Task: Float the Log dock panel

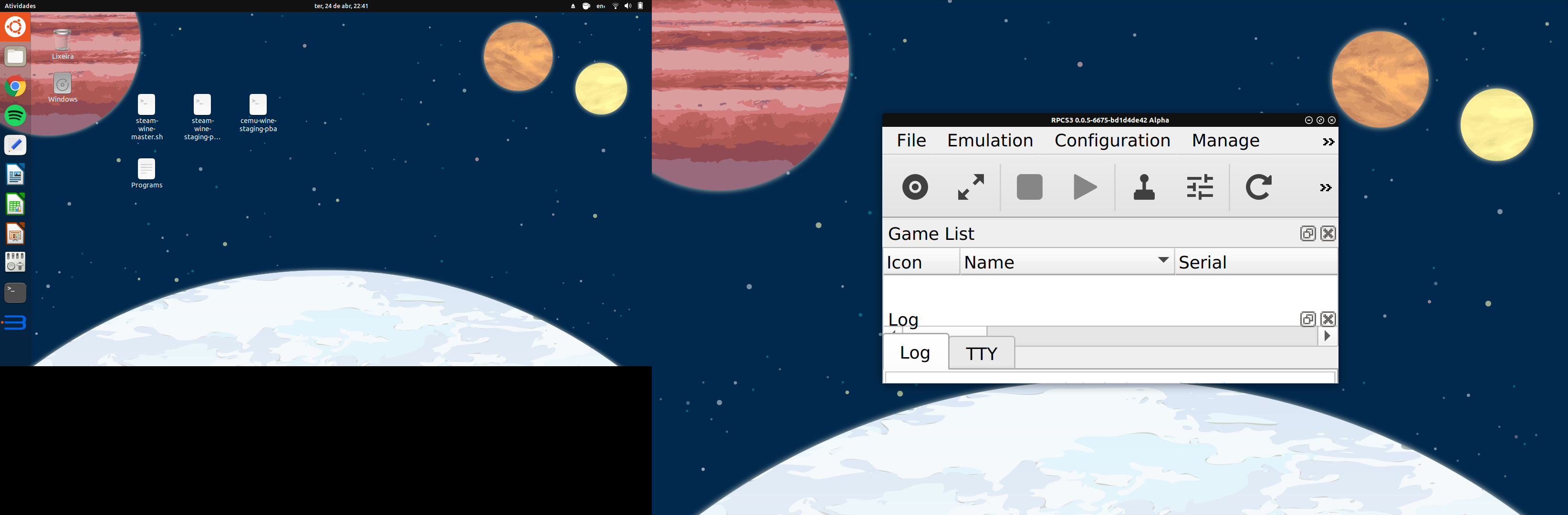Action: pos(1307,319)
